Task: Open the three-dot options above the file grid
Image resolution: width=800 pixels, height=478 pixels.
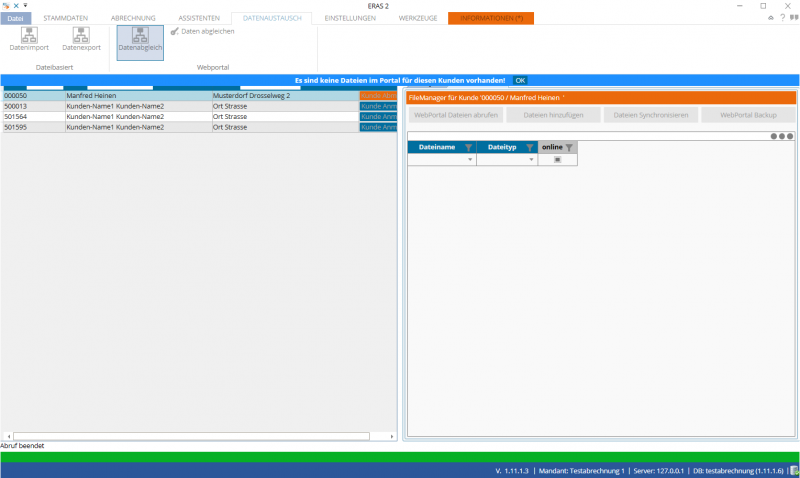Action: point(782,136)
